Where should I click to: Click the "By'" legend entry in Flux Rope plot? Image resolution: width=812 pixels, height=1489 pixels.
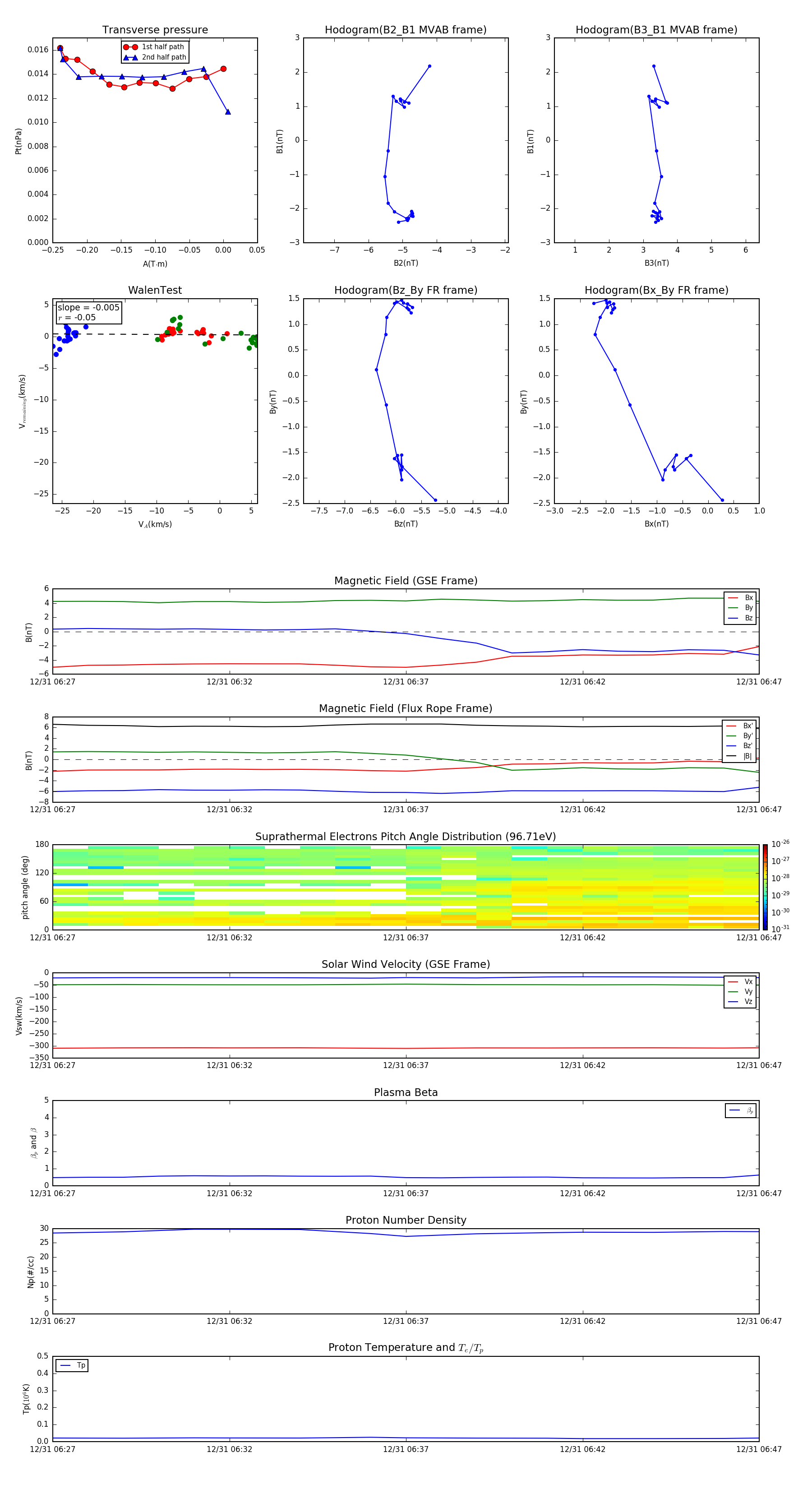[739, 736]
